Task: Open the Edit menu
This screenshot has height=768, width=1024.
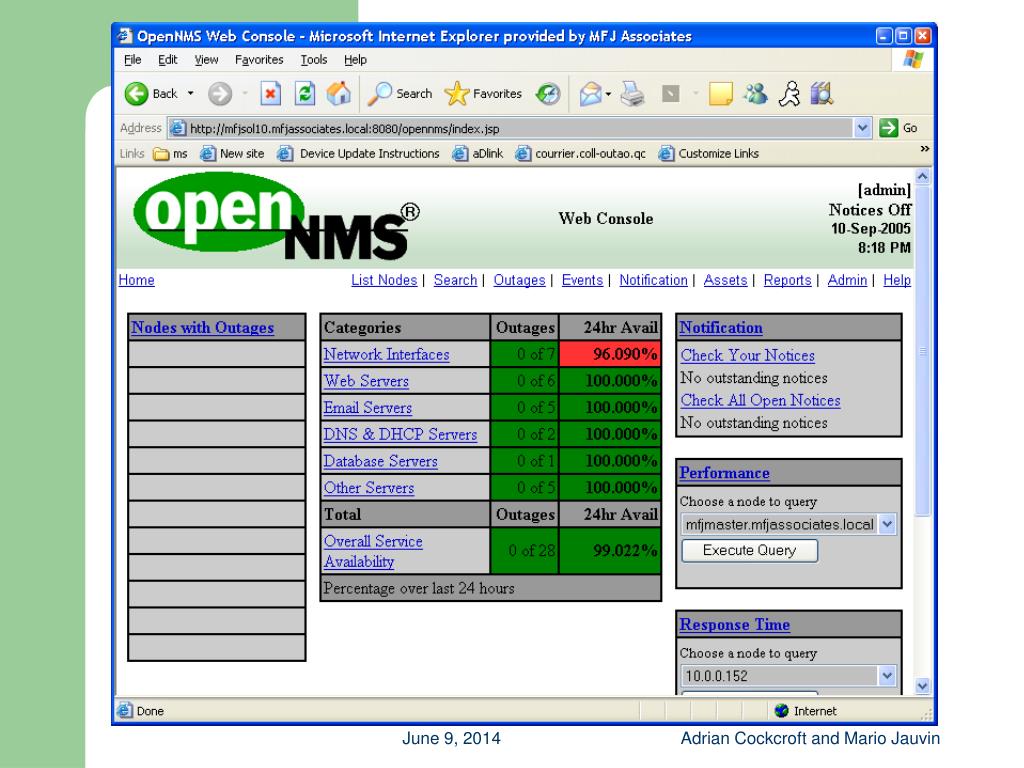Action: click(168, 60)
